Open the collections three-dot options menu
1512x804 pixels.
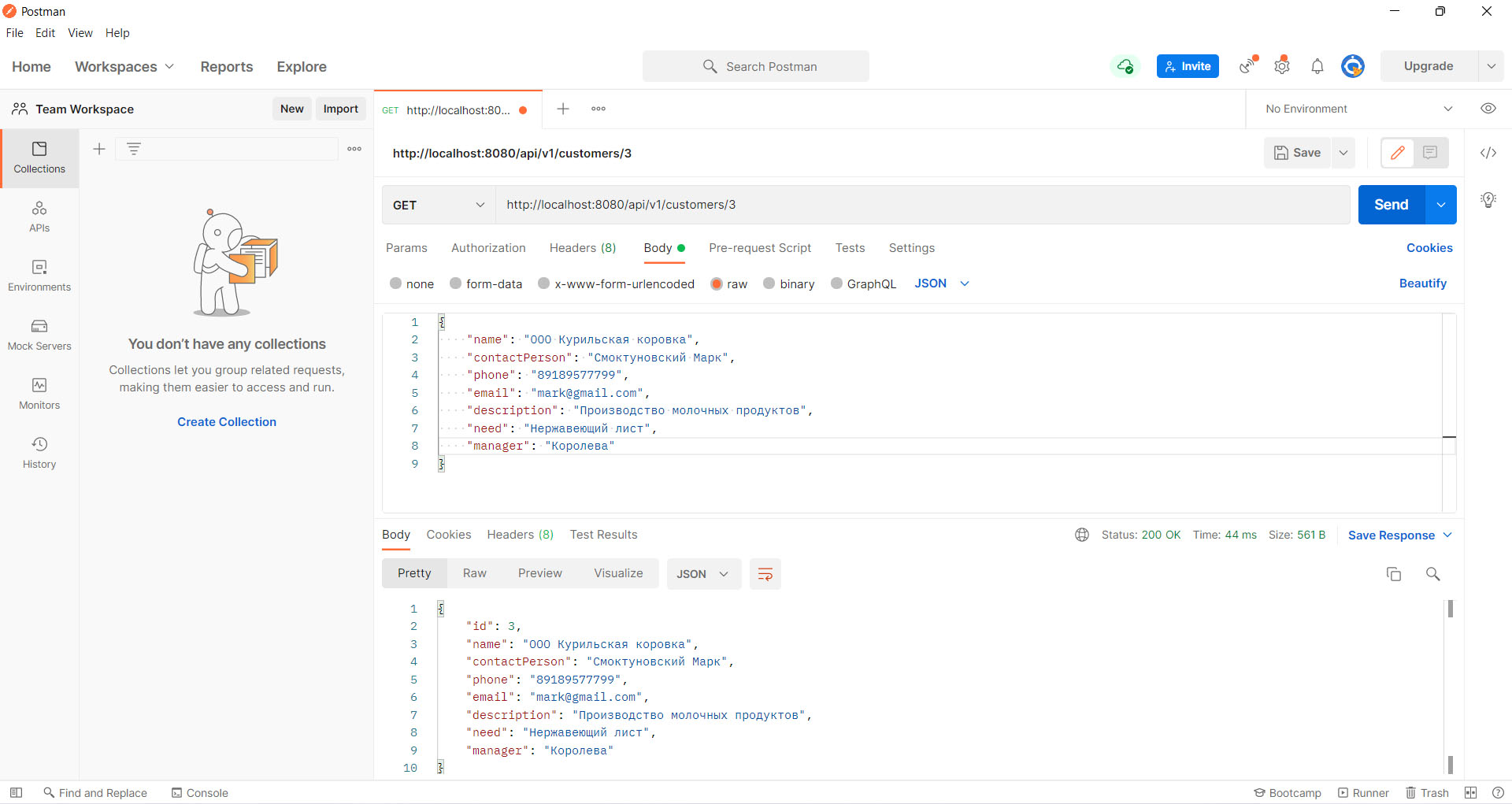pyautogui.click(x=354, y=149)
